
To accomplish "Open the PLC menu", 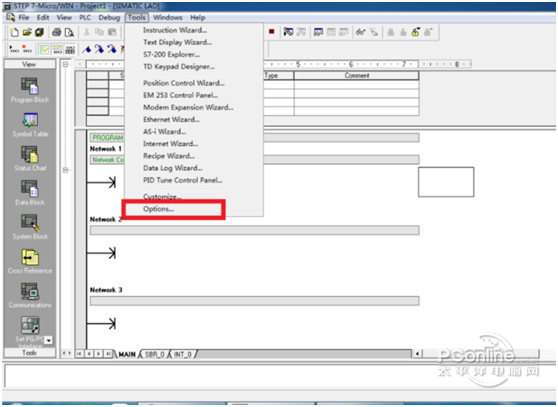I will tap(85, 17).
